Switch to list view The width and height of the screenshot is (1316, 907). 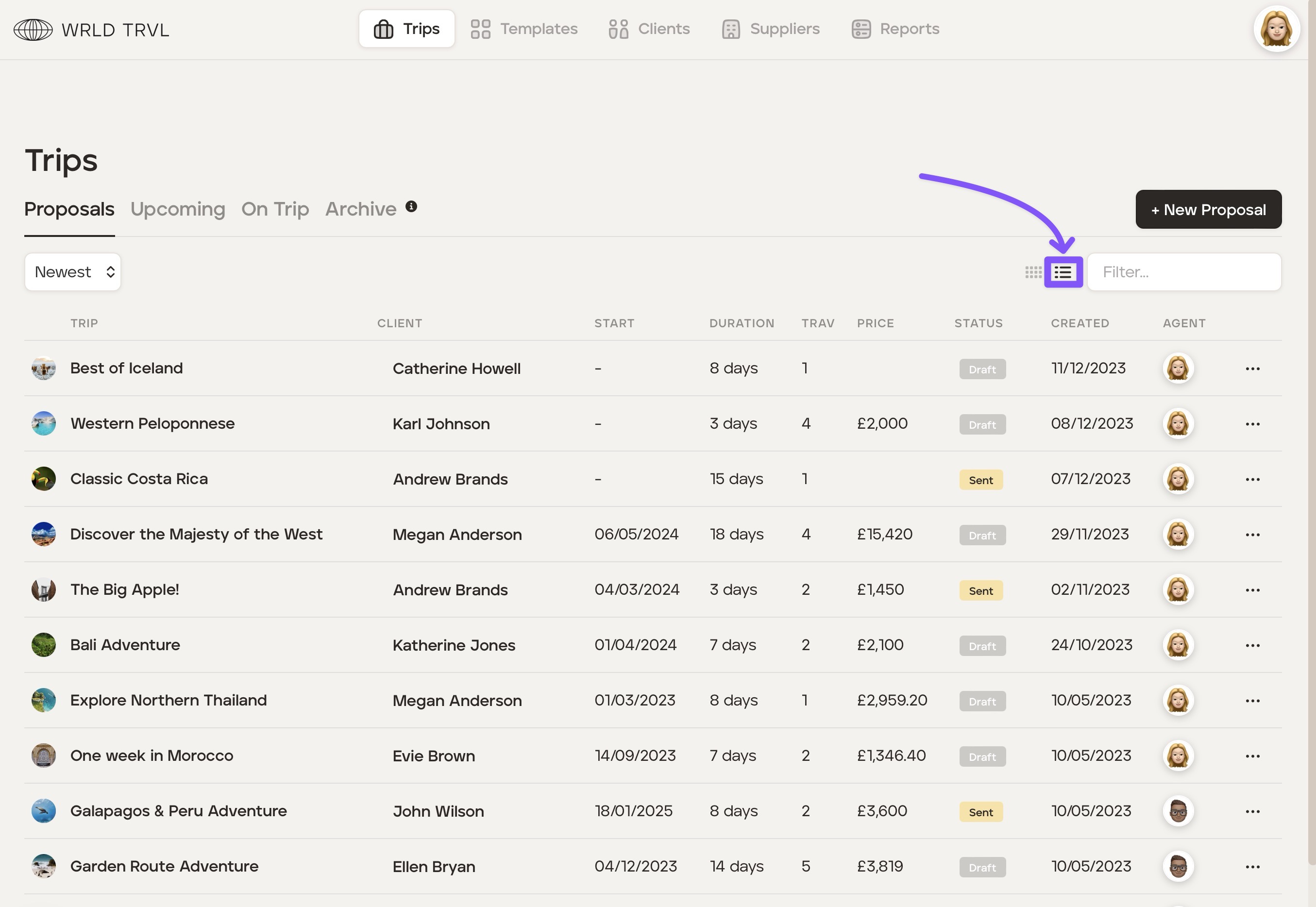pyautogui.click(x=1063, y=272)
